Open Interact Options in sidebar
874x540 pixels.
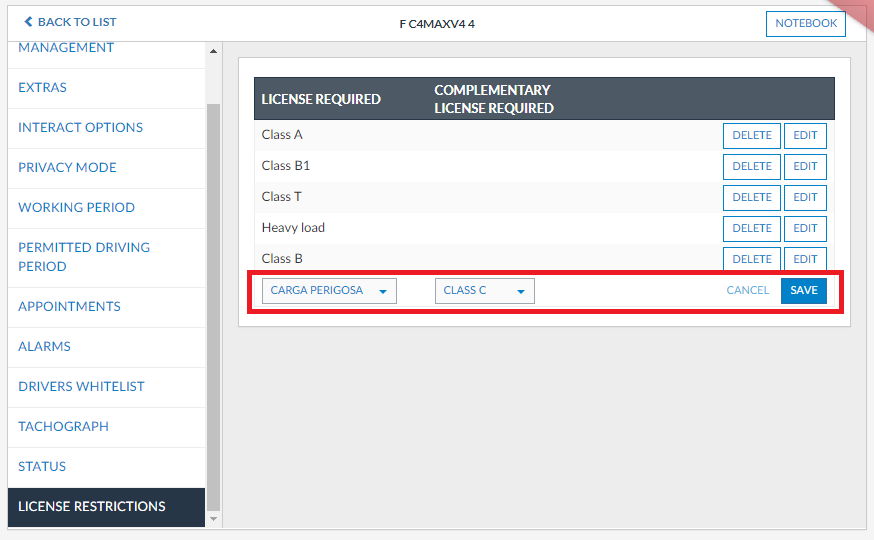(x=80, y=128)
